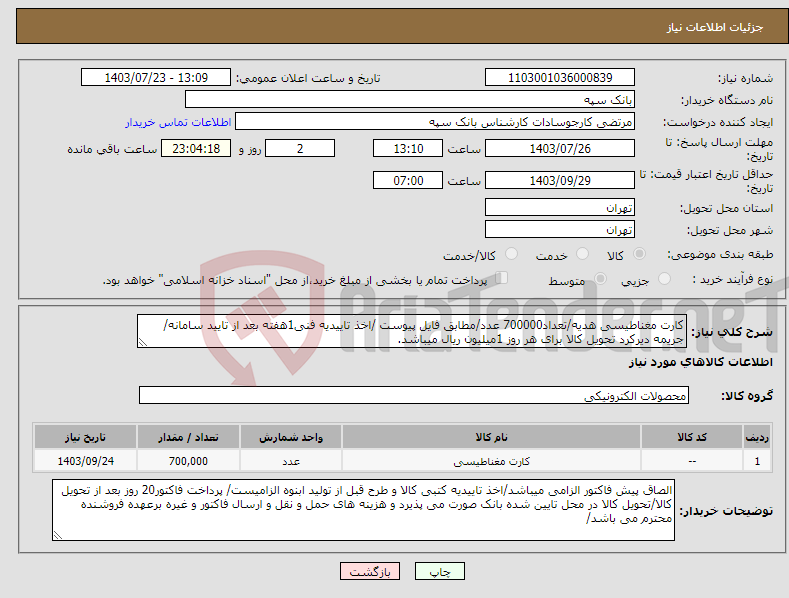Screen dimensions: 789x598
Task: Select the کالا/خدمت radio option
Action: pyautogui.click(x=511, y=254)
